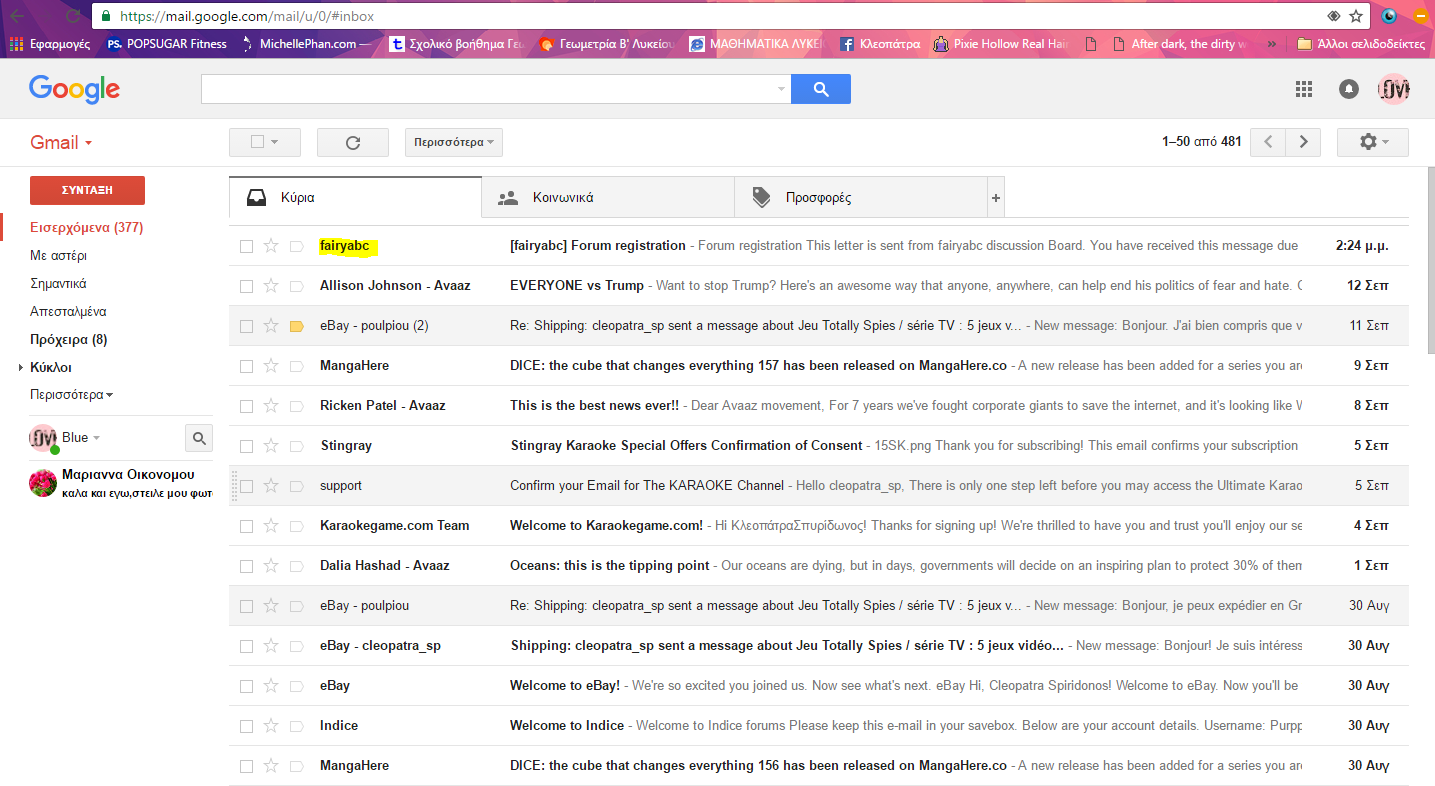Click the refresh inbox button
This screenshot has height=786, width=1435.
click(353, 142)
